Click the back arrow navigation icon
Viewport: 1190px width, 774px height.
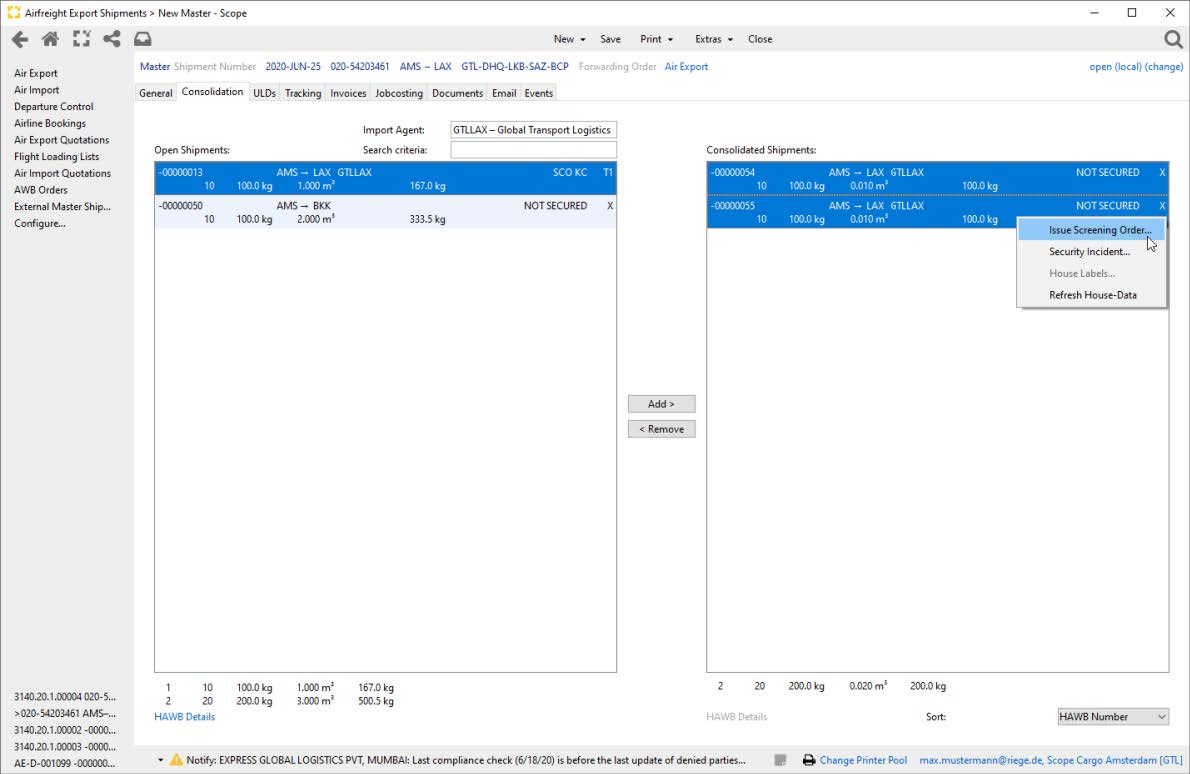pos(19,39)
